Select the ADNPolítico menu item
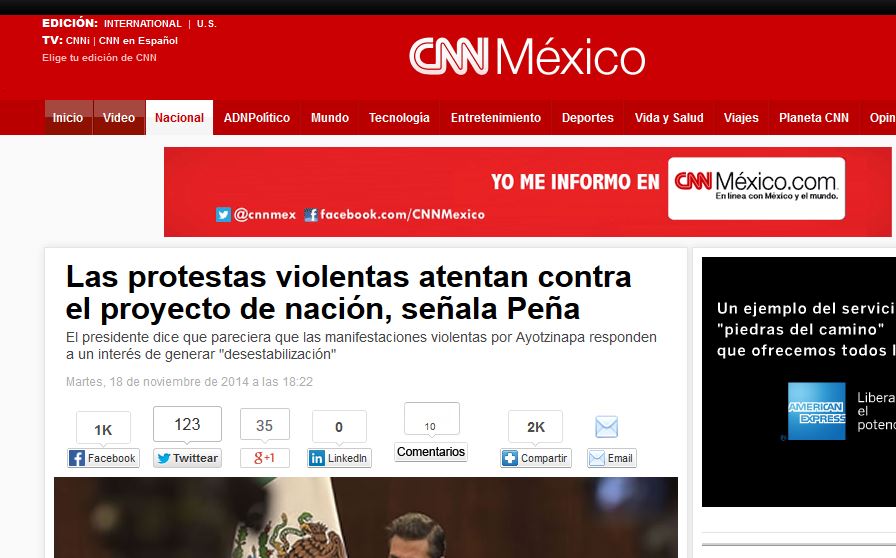 (x=257, y=118)
